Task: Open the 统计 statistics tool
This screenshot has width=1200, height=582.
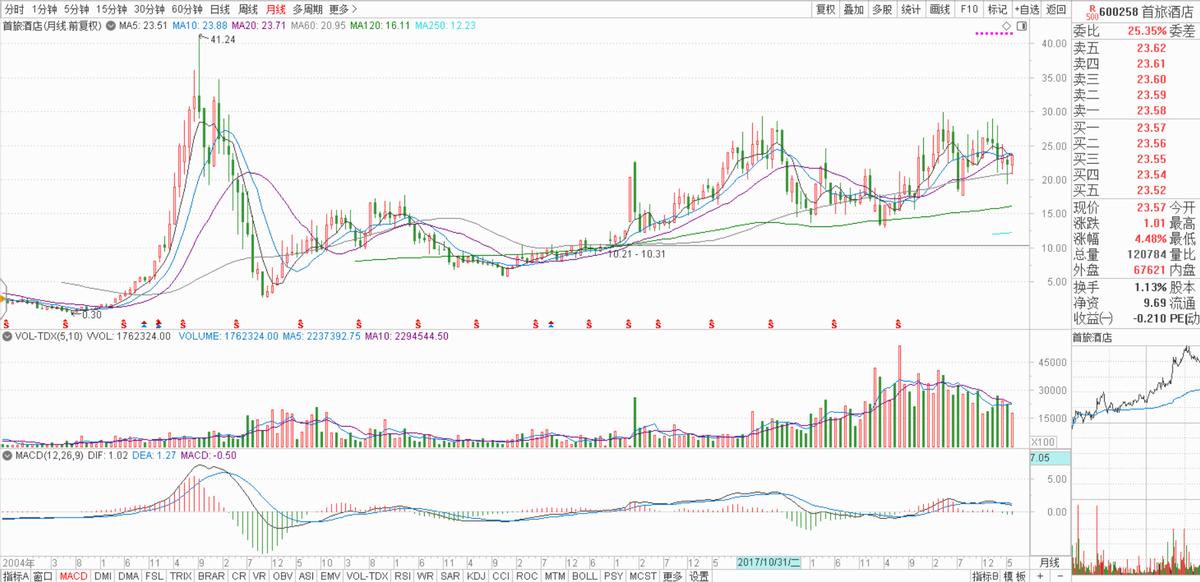Action: (x=911, y=8)
